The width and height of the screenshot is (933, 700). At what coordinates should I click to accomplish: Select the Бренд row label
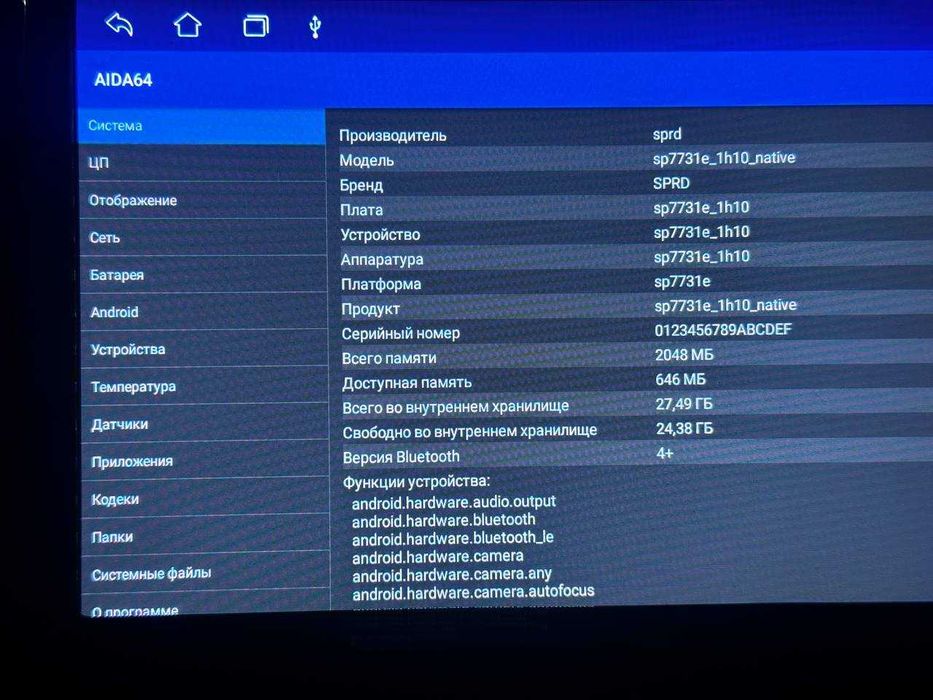361,185
